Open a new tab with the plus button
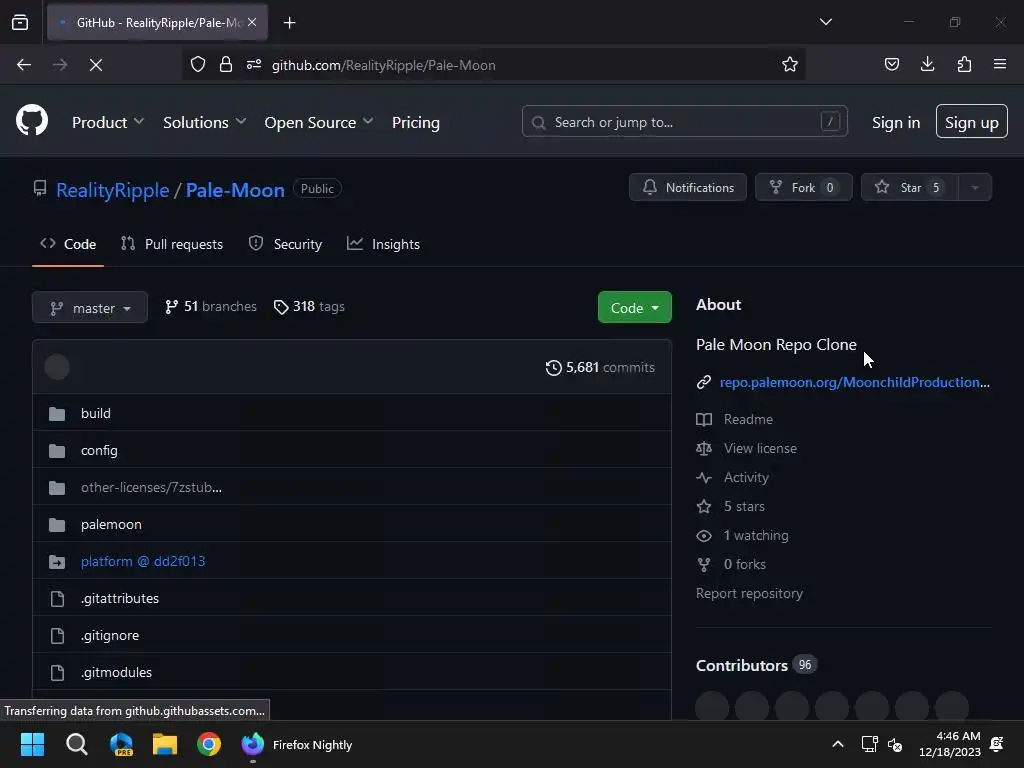Screen dimensions: 1024x768 289,23
